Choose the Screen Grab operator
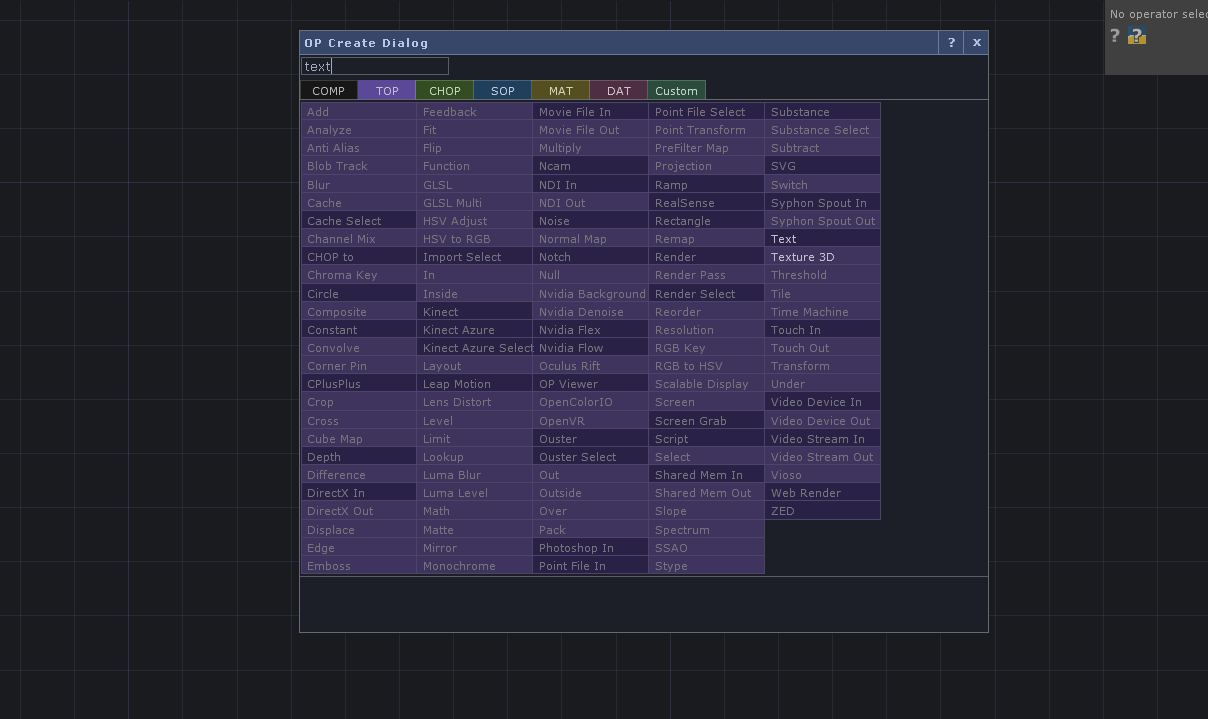Viewport: 1208px width, 719px height. click(707, 421)
